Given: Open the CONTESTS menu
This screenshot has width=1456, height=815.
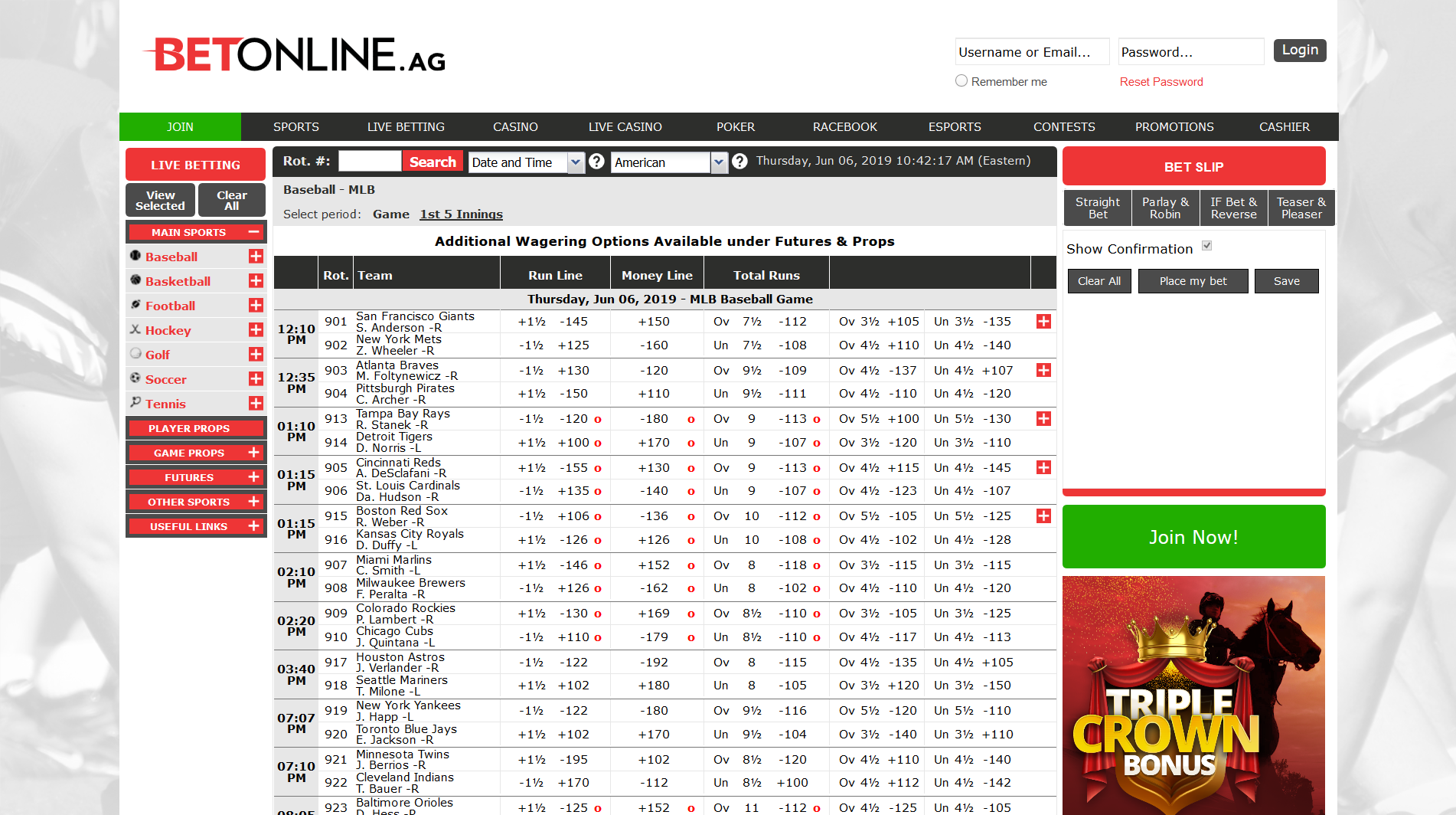Looking at the screenshot, I should click(1064, 127).
